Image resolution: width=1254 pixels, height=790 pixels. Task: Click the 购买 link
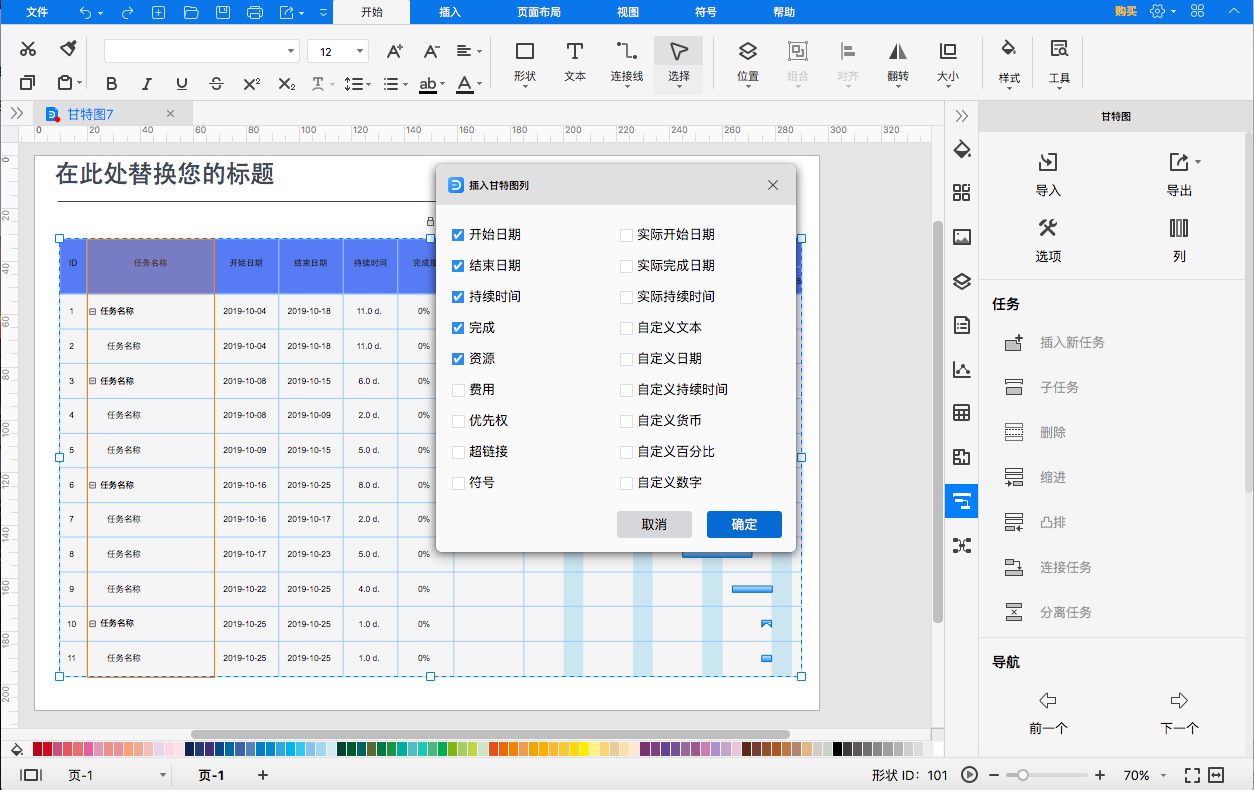click(x=1126, y=11)
